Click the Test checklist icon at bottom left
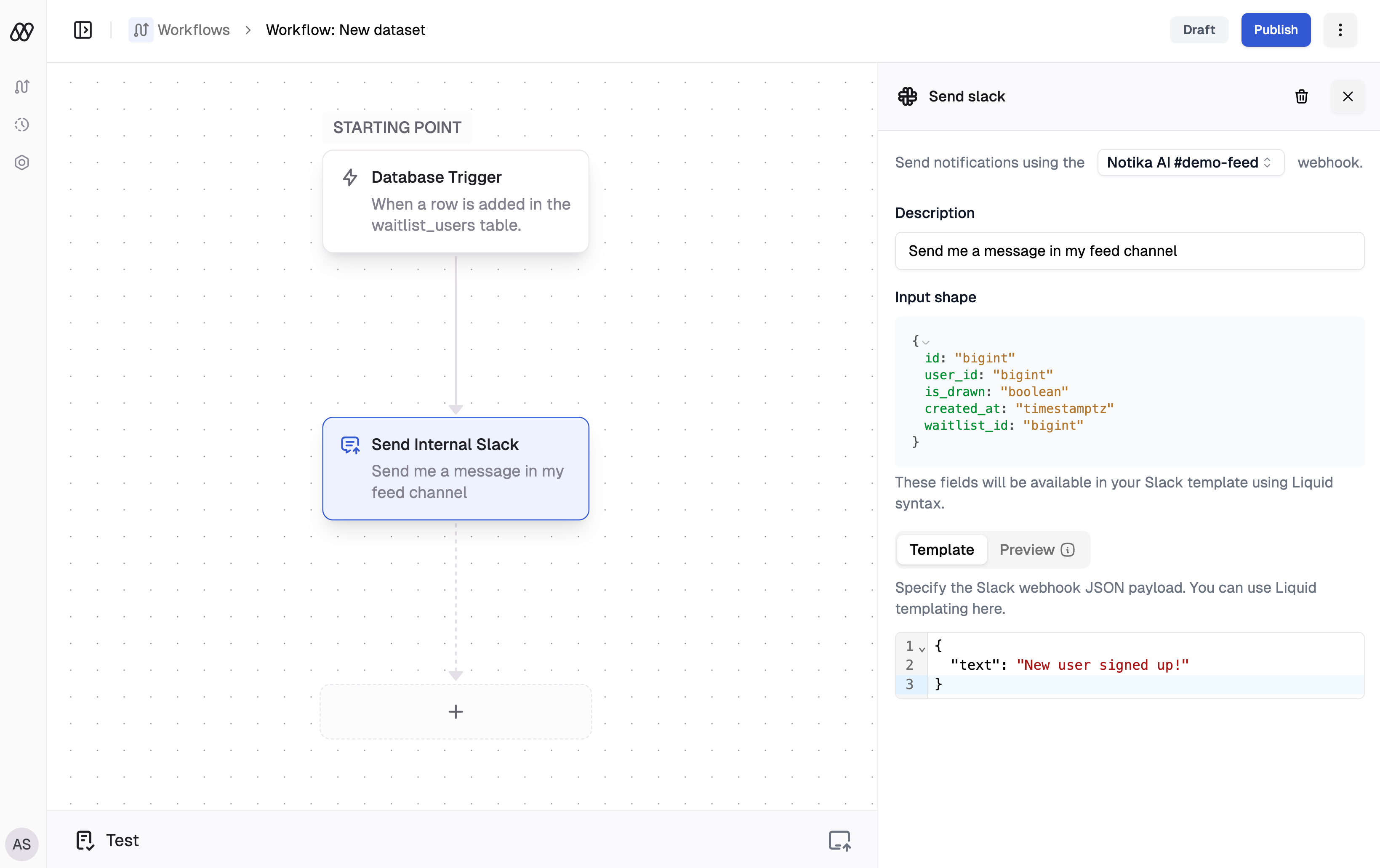 [x=85, y=840]
